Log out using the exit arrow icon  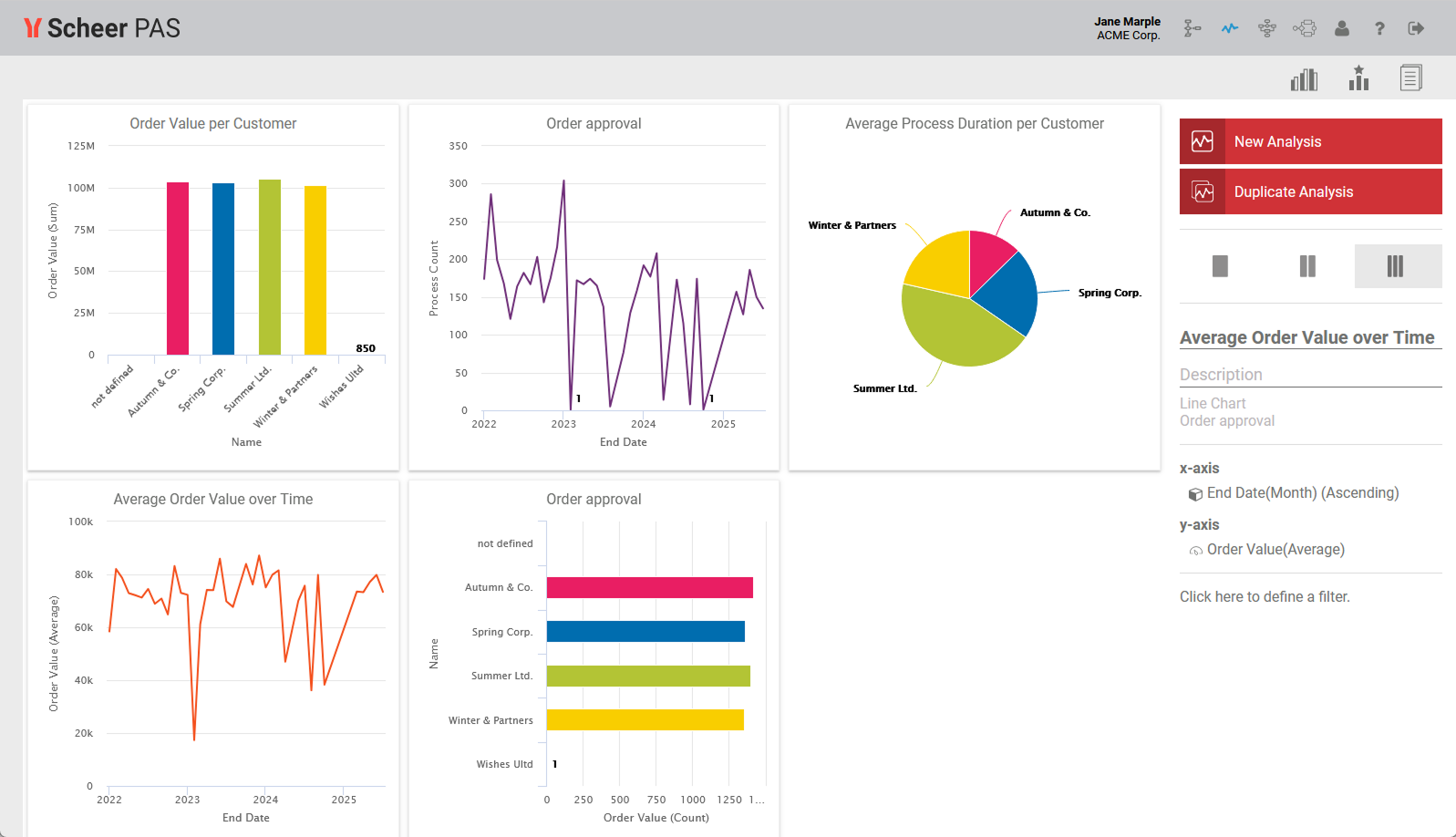pyautogui.click(x=1416, y=28)
